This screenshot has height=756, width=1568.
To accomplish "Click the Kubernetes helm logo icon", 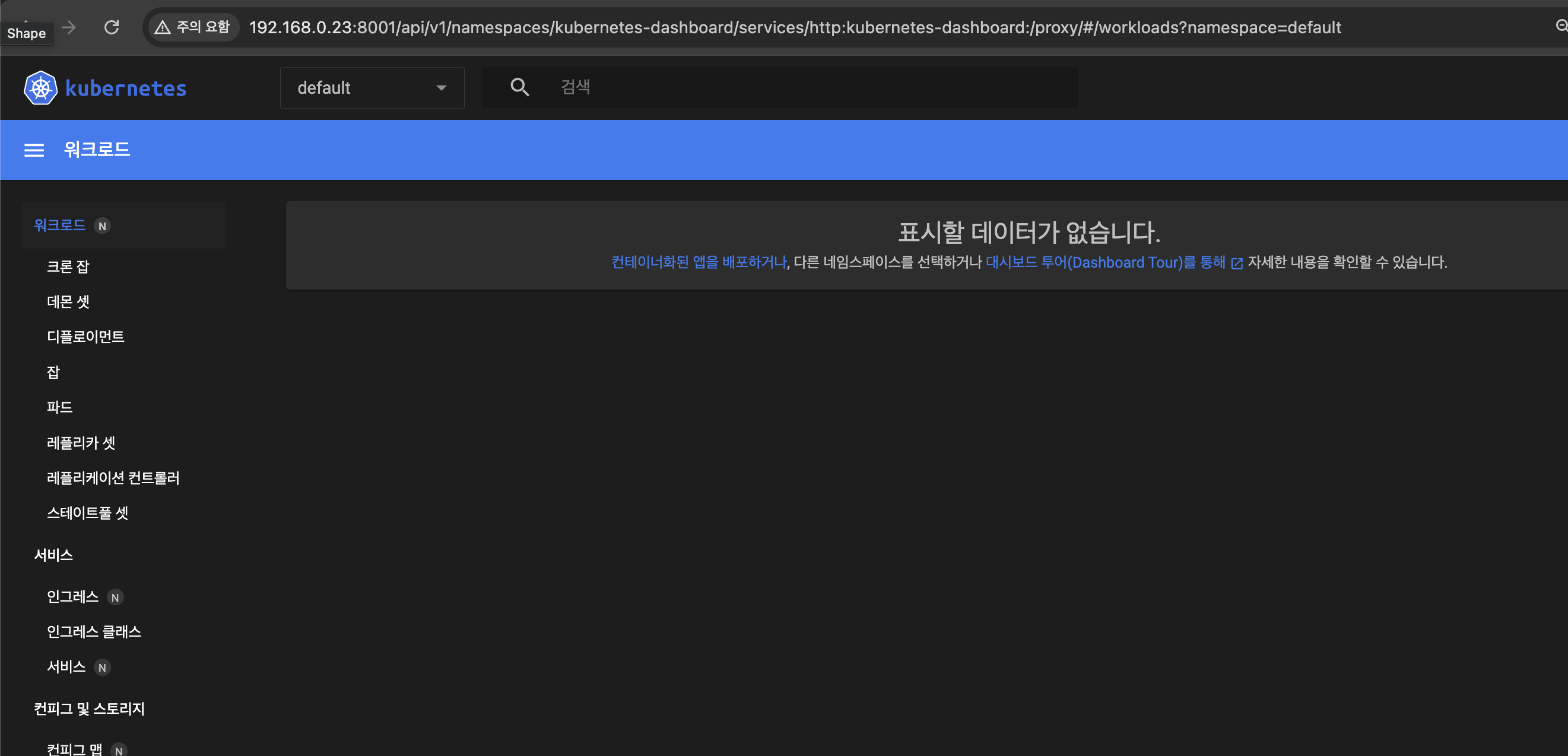I will click(x=40, y=88).
